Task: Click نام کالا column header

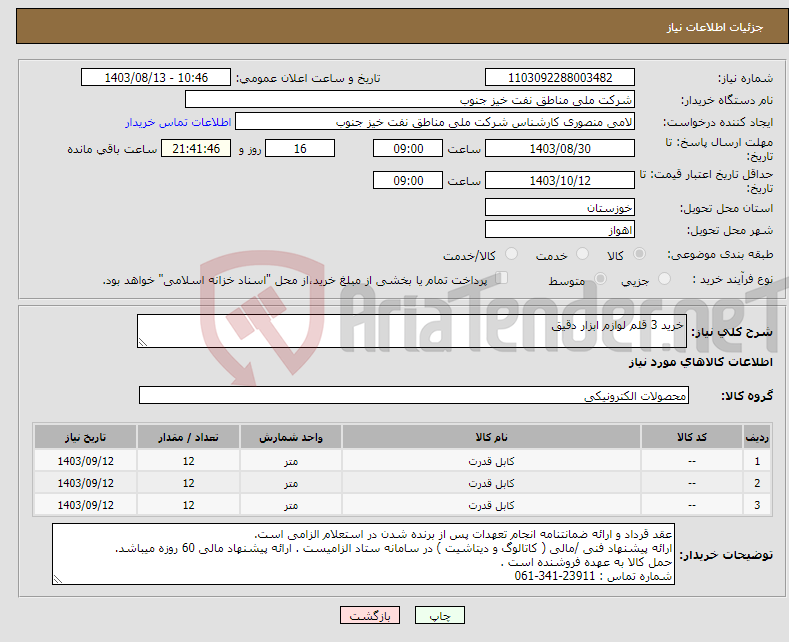Action: (491, 437)
